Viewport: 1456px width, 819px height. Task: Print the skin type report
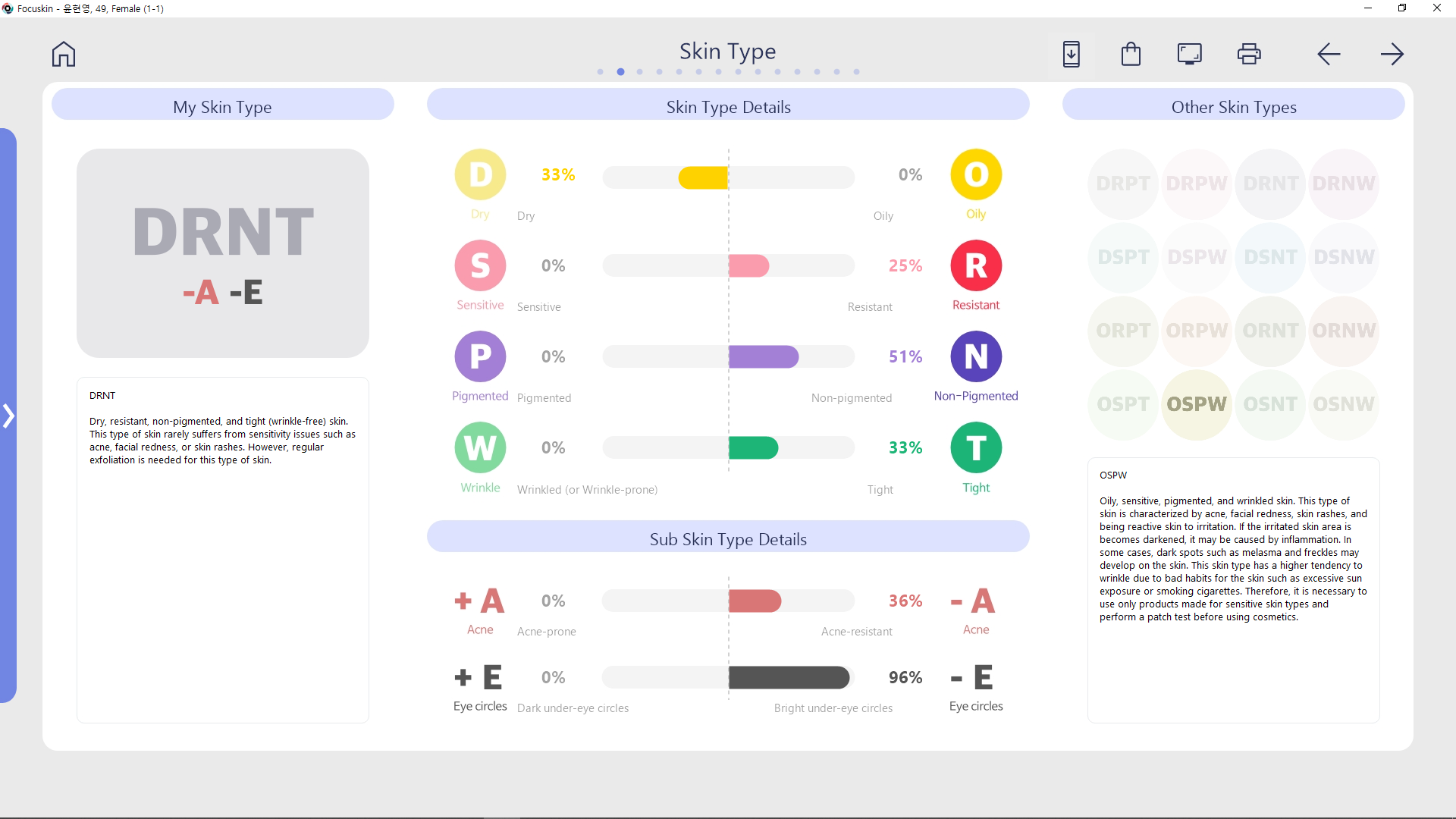(x=1249, y=54)
